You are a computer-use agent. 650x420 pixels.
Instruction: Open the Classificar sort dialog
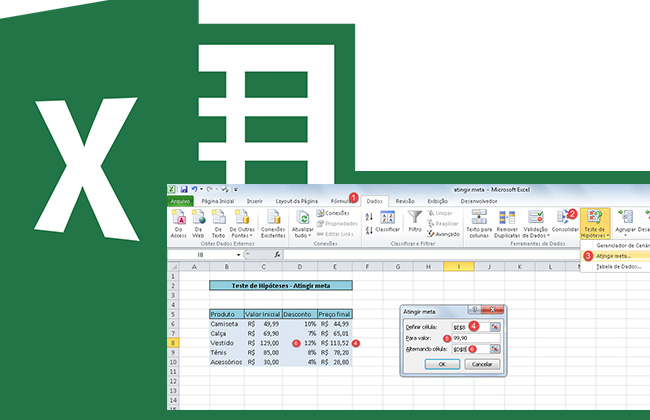[388, 222]
